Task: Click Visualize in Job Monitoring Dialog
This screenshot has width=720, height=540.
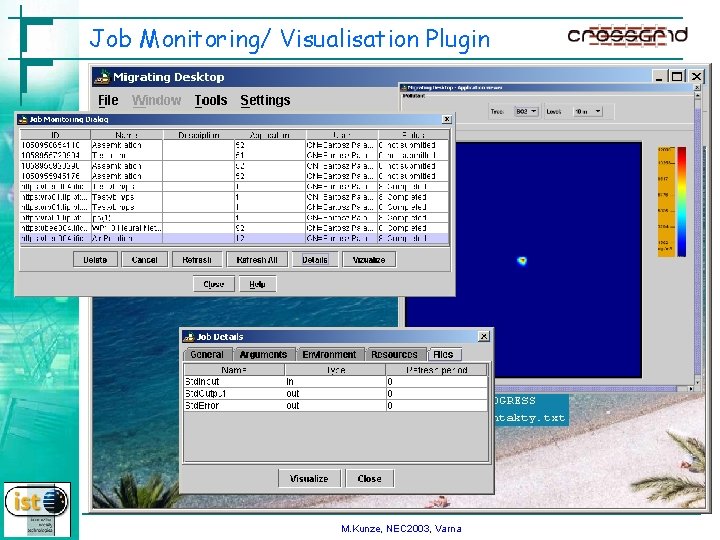Action: (369, 260)
